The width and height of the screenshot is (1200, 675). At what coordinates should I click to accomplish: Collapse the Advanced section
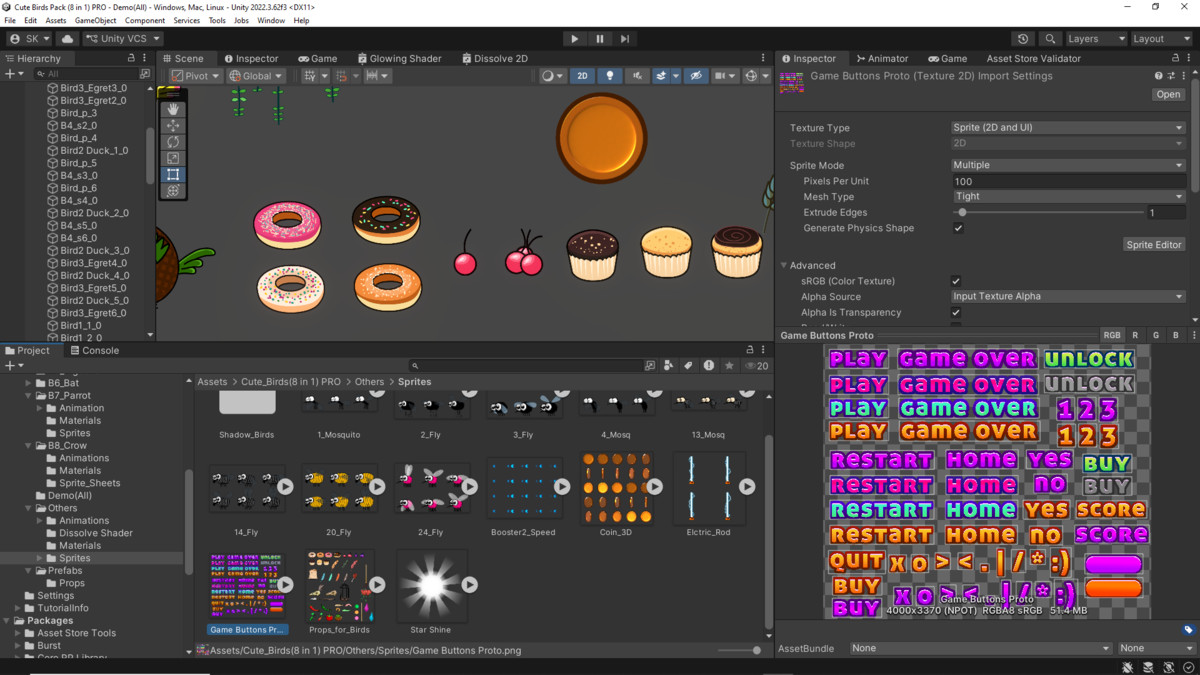[784, 266]
